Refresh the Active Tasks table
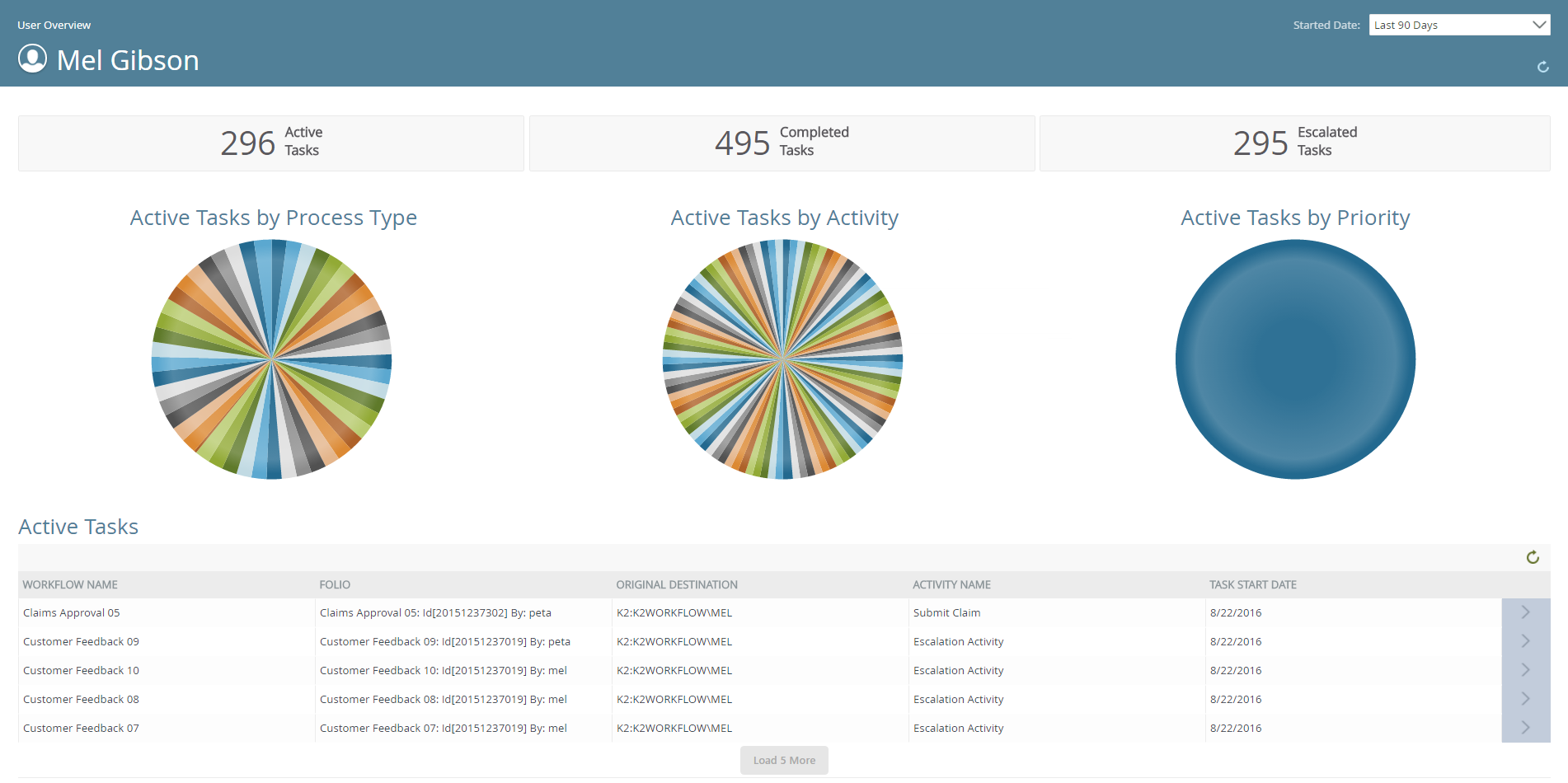 [1533, 558]
